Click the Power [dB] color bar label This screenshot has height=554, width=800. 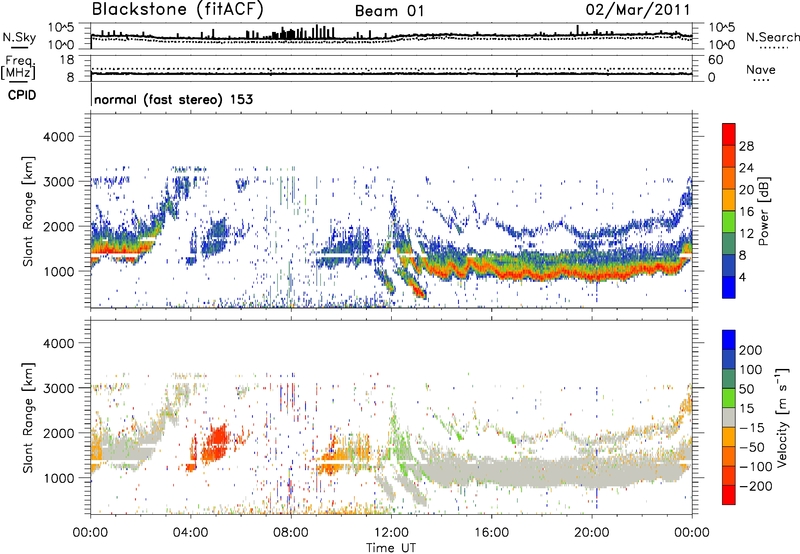[764, 211]
